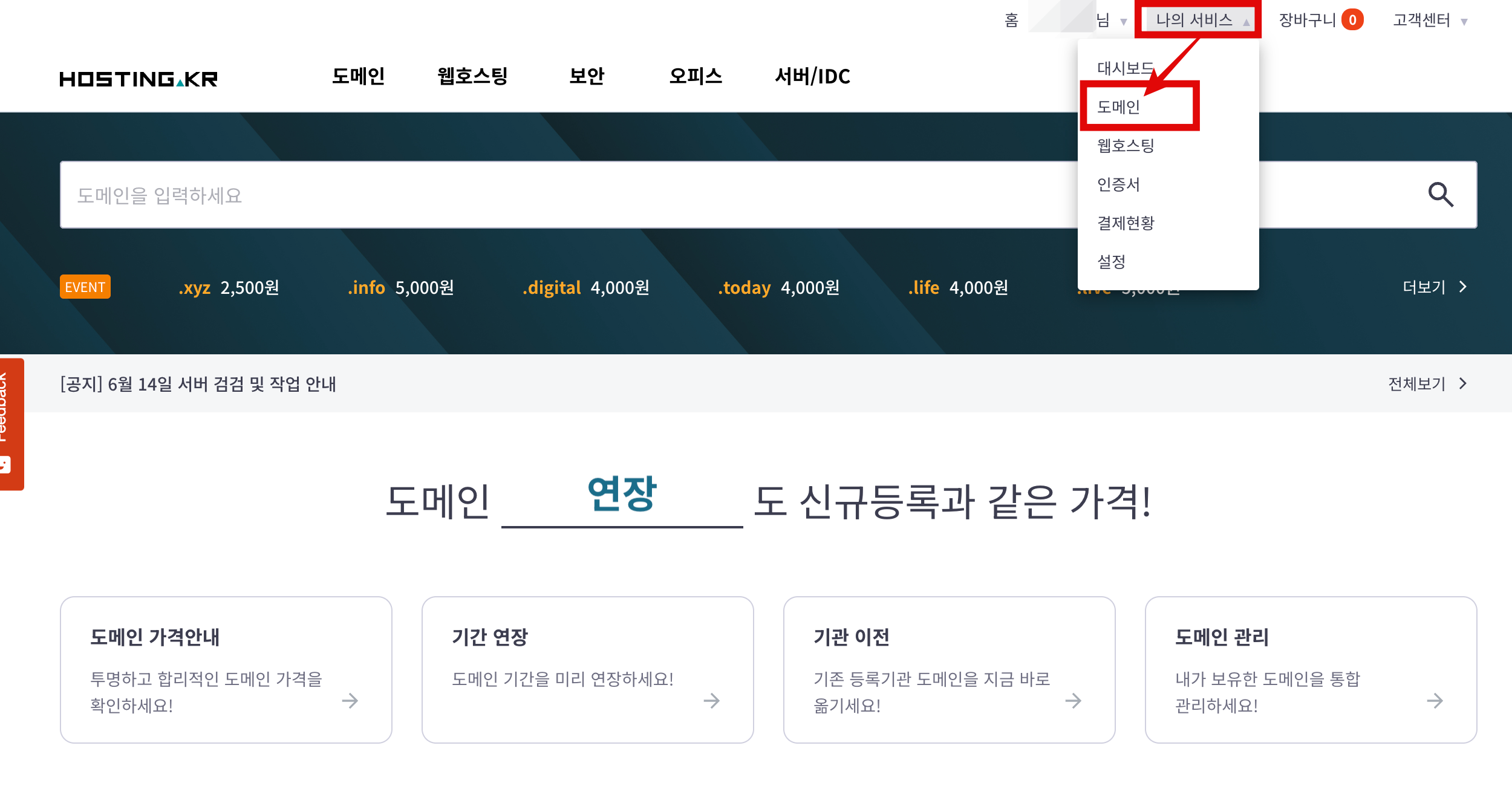Screen dimensions: 1512x786
Task: Click the chevron next to 전체보기
Action: (1463, 383)
